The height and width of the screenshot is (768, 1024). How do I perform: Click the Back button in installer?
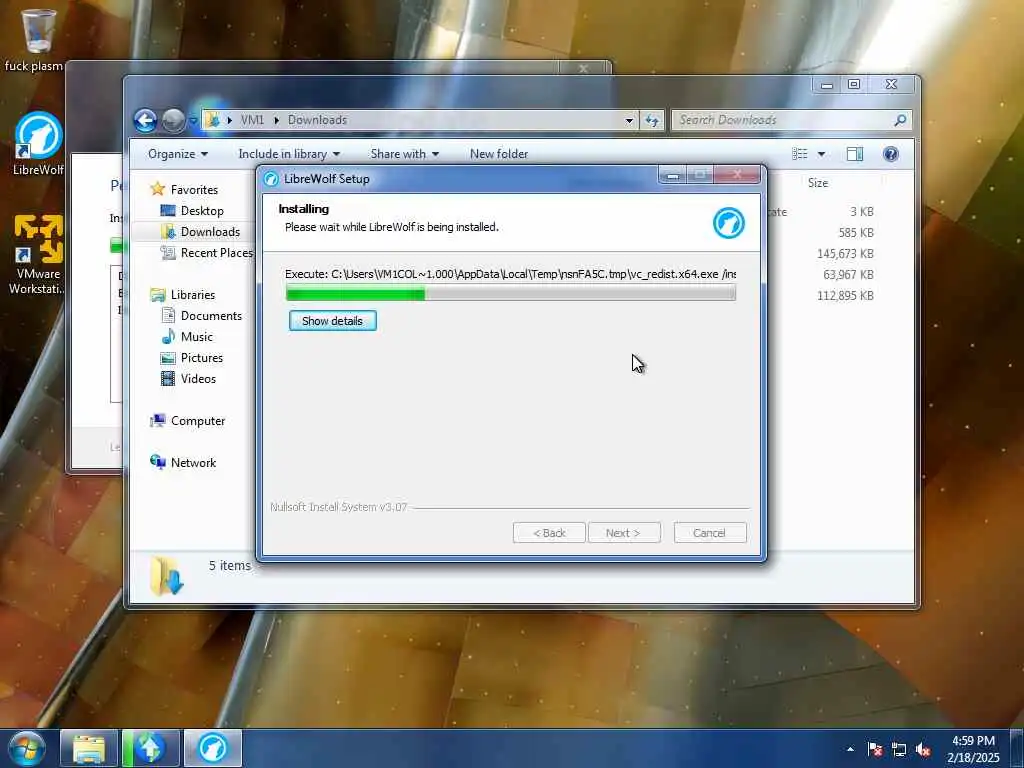tap(549, 533)
